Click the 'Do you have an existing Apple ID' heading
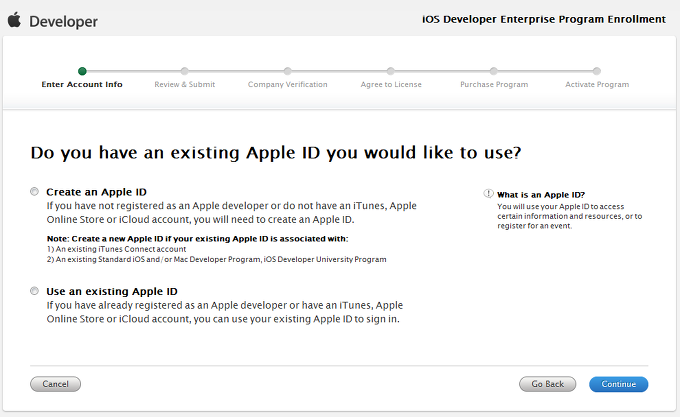The image size is (680, 417). tap(276, 153)
